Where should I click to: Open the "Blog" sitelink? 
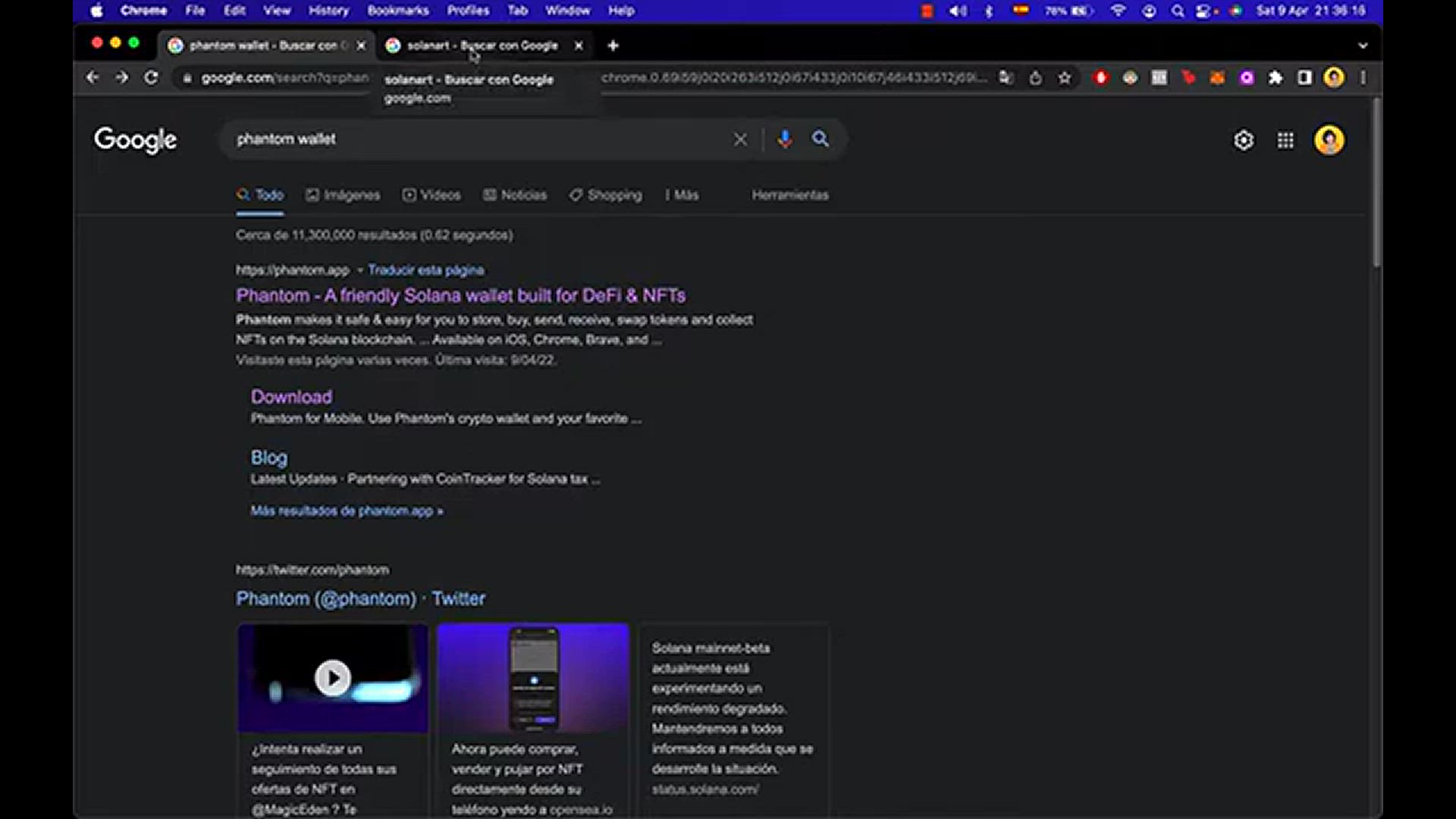point(269,457)
